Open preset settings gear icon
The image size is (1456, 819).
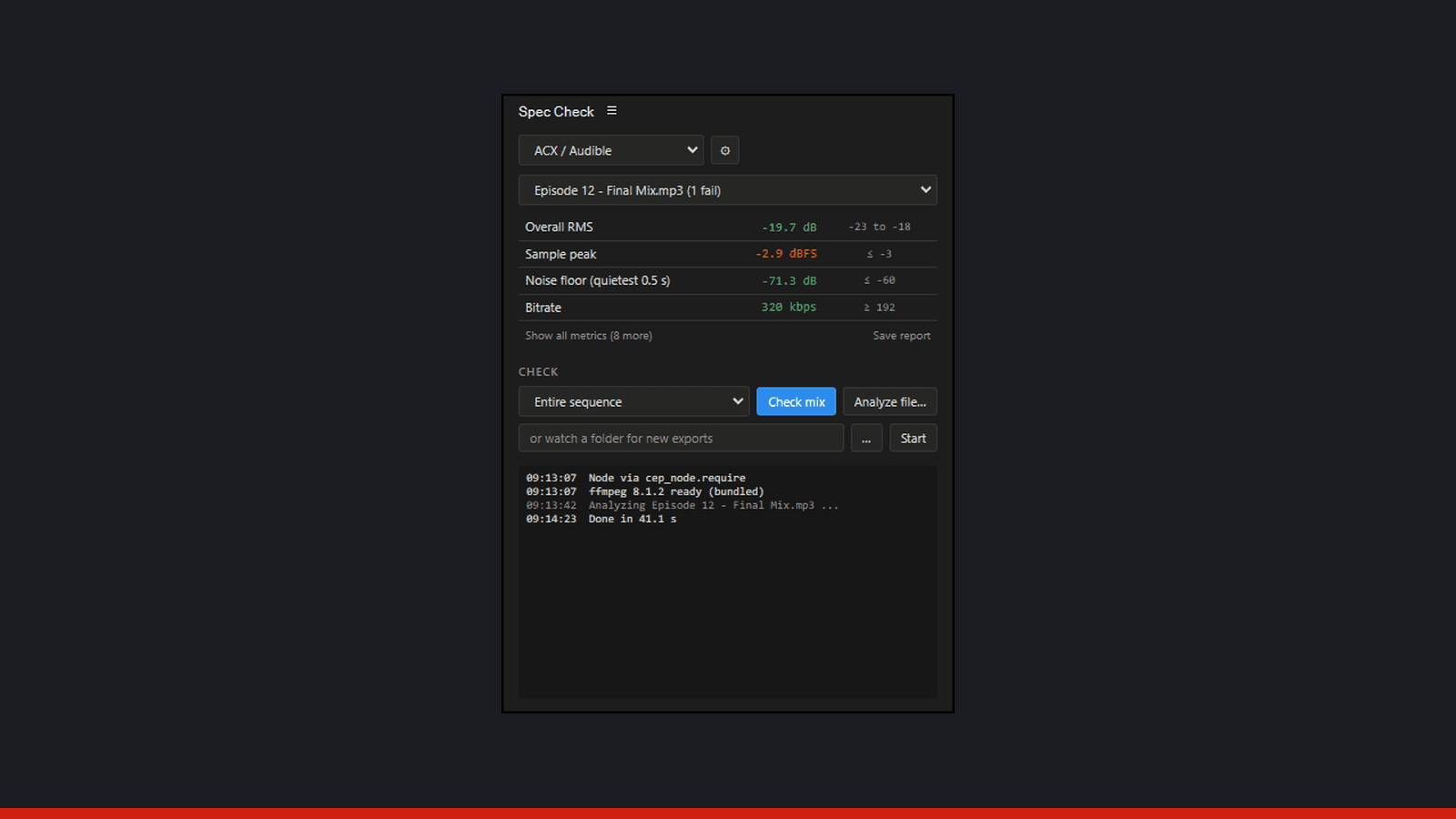coord(725,150)
